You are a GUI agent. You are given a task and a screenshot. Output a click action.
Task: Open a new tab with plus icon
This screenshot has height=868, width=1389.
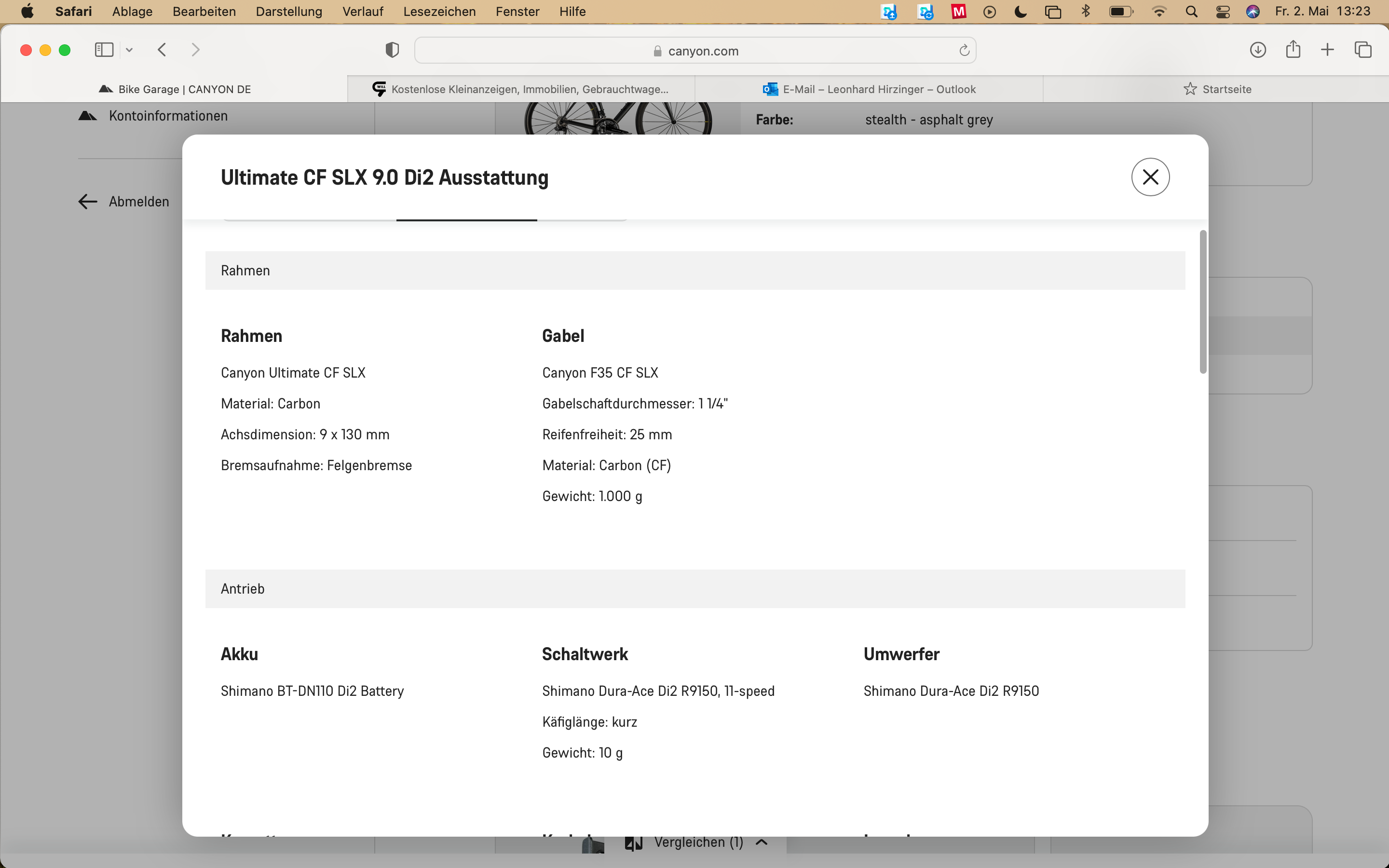[1328, 50]
